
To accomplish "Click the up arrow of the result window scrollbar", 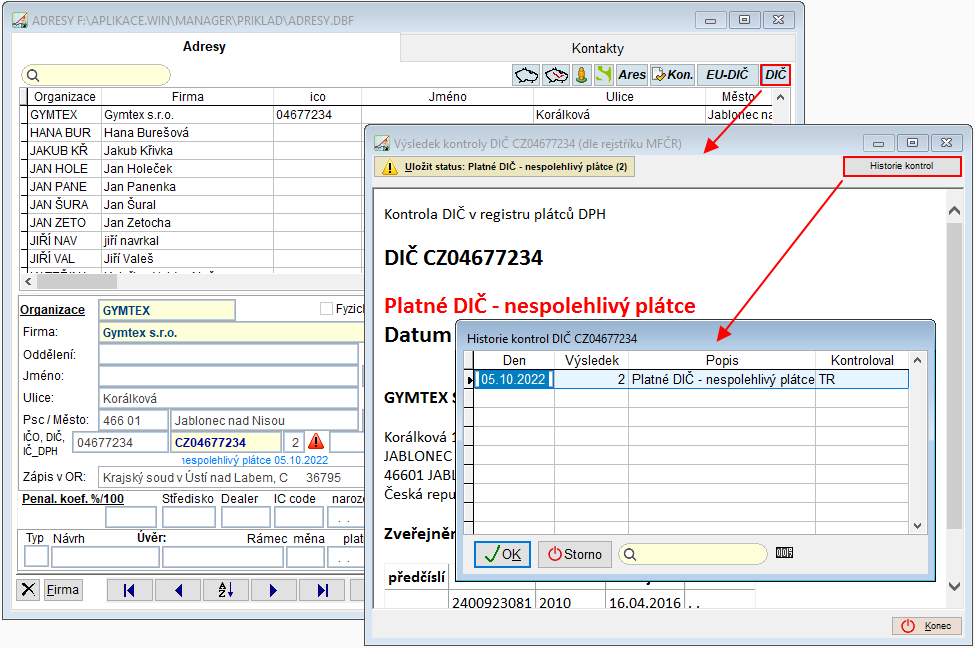I will tap(954, 211).
